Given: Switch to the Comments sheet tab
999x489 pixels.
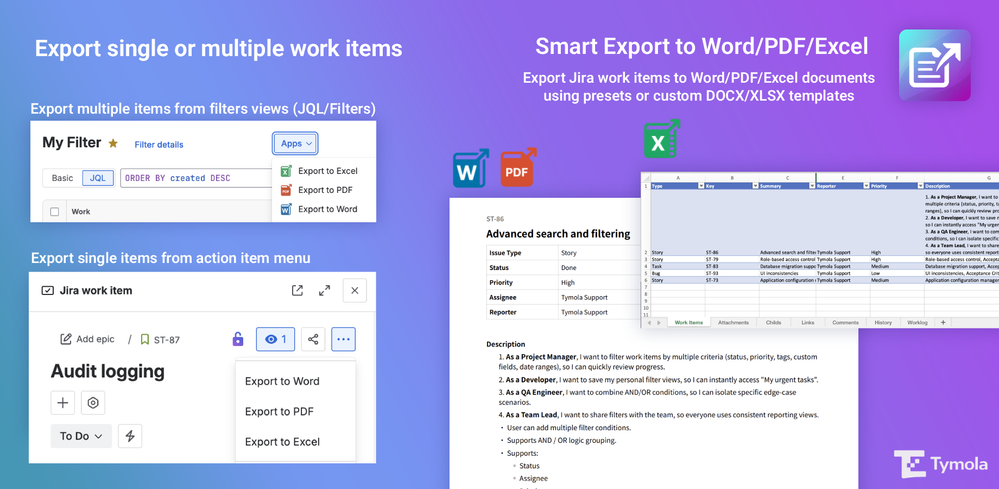Looking at the screenshot, I should [845, 322].
